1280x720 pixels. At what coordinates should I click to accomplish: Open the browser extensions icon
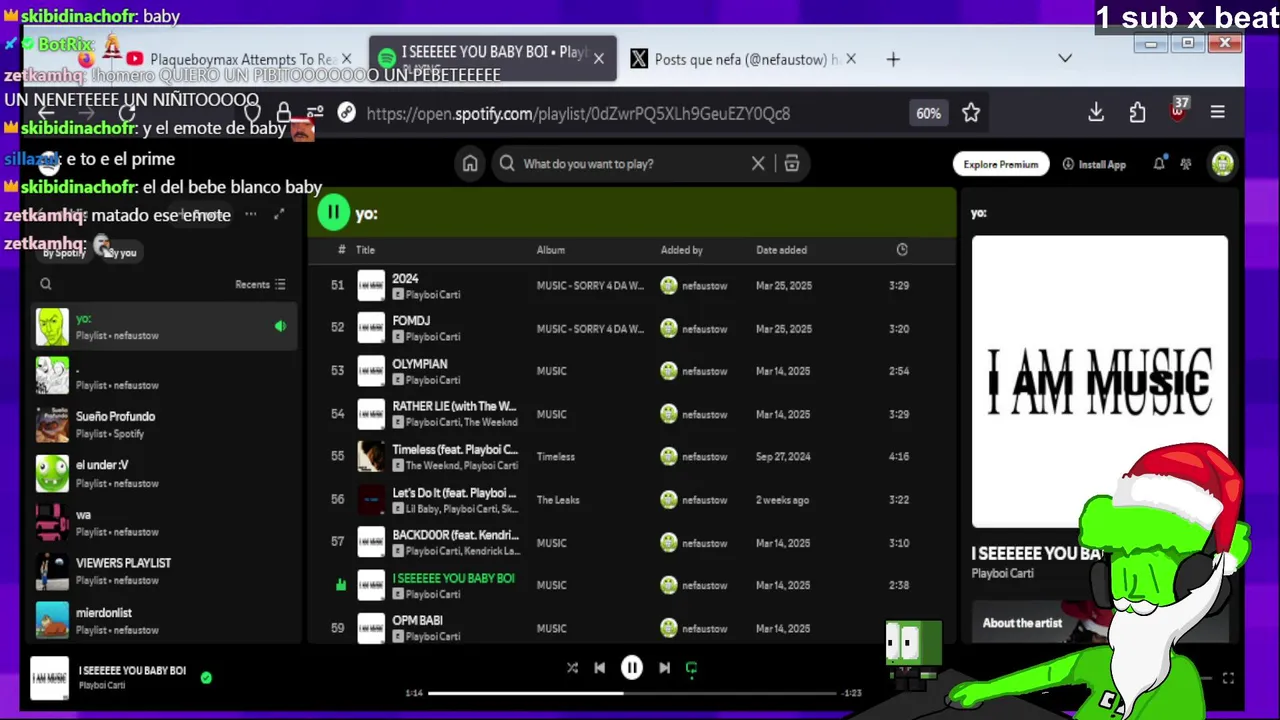(1137, 113)
